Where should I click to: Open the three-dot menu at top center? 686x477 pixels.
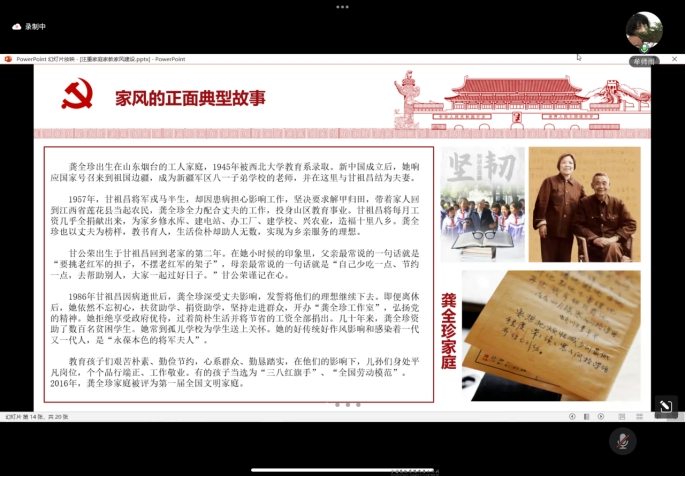[343, 6]
